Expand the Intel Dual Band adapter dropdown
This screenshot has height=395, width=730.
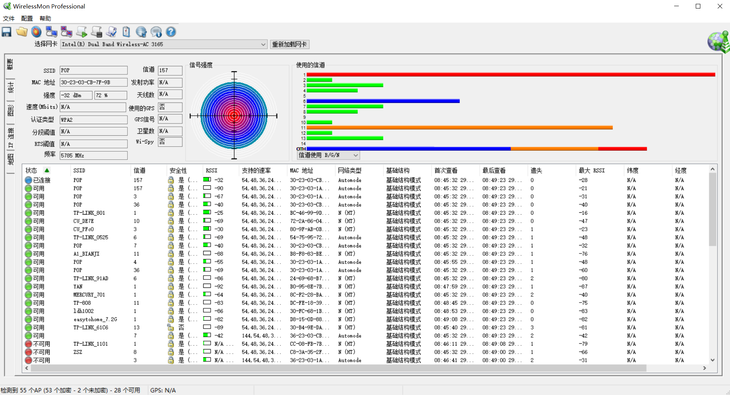pyautogui.click(x=164, y=44)
